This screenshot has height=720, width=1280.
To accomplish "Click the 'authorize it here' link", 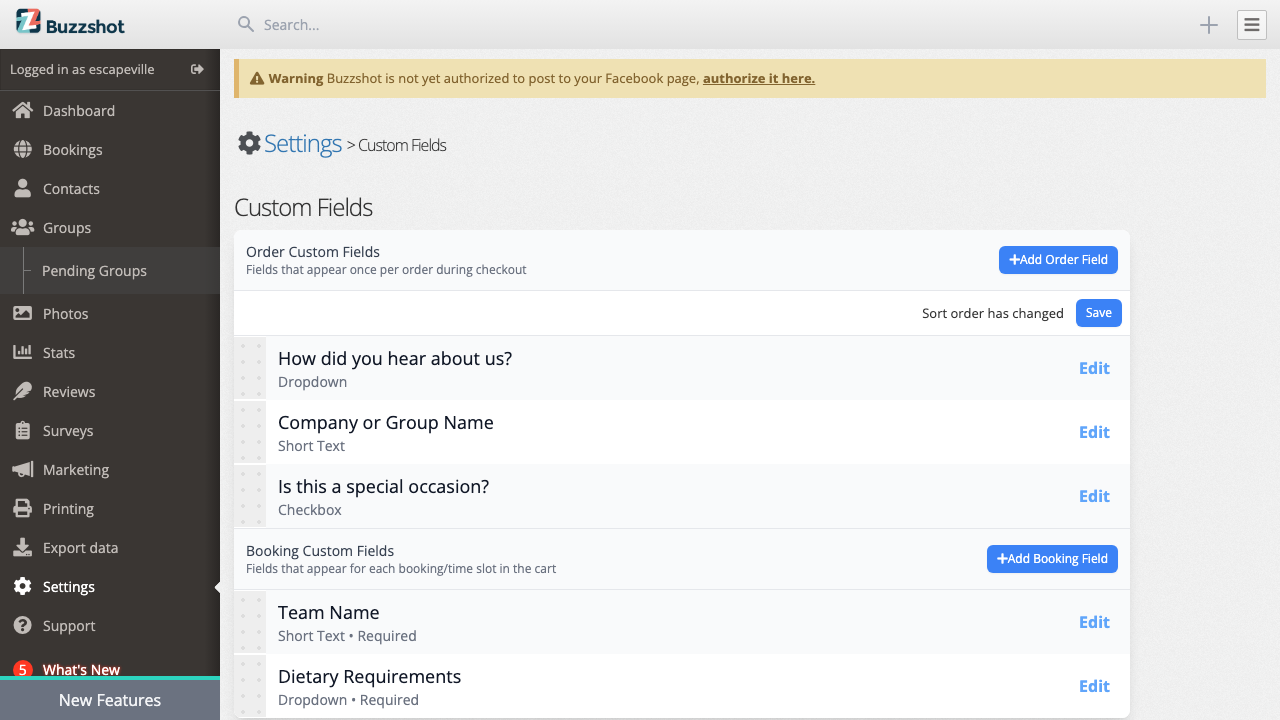I will [x=758, y=78].
